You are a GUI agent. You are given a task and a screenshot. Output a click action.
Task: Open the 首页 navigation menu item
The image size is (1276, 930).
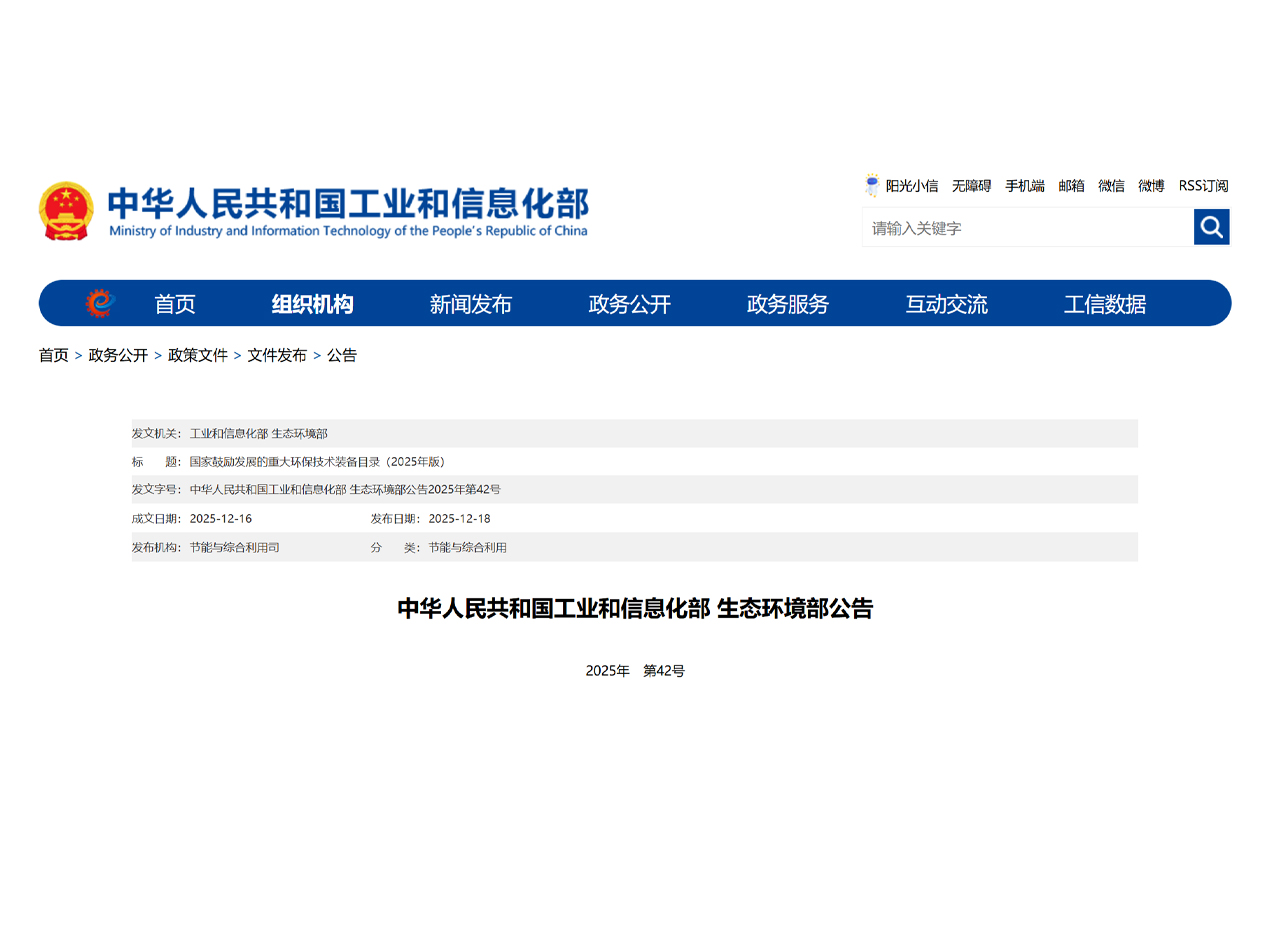[x=175, y=304]
